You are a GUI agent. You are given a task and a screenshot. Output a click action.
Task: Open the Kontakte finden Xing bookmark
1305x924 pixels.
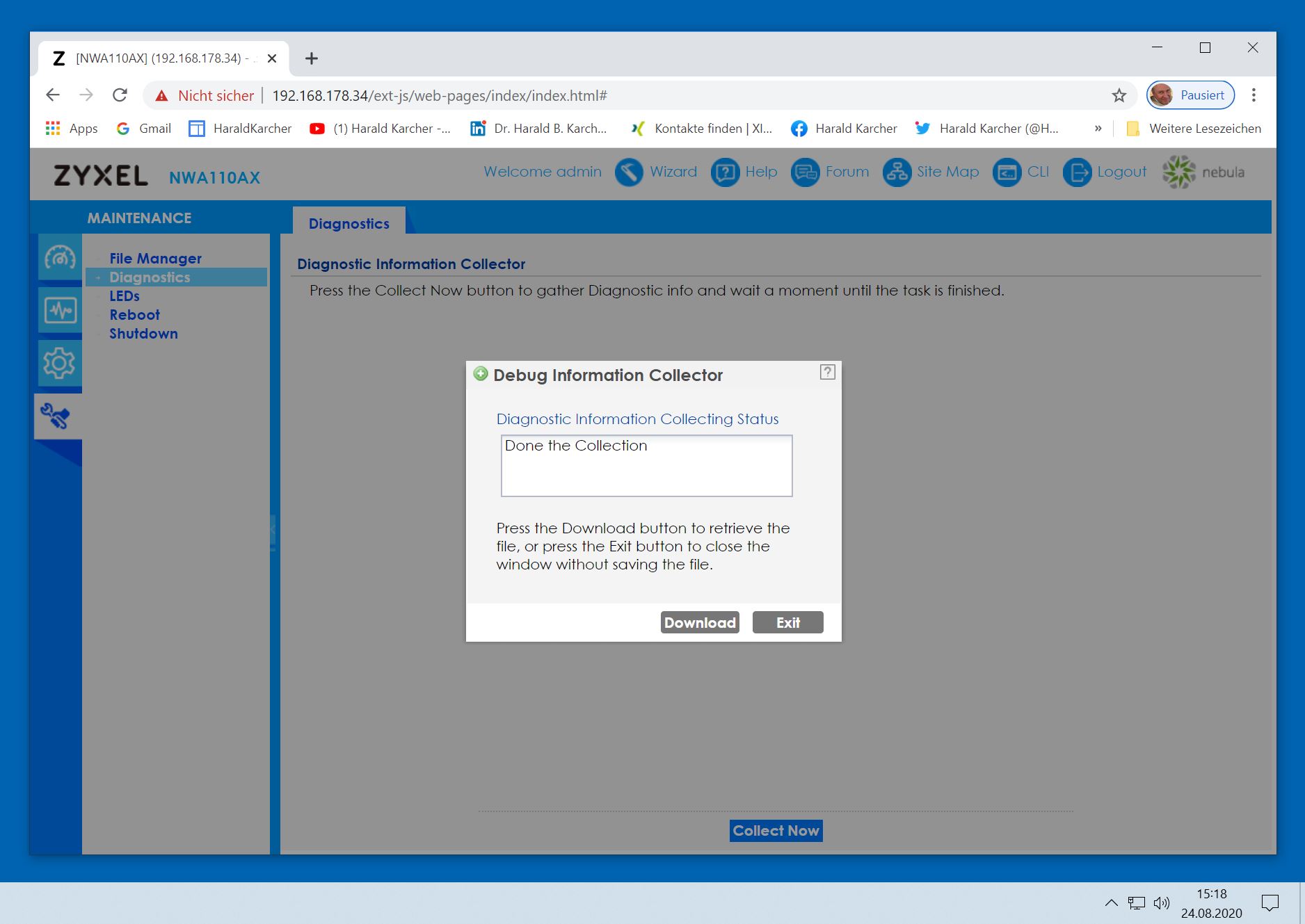pyautogui.click(x=701, y=129)
